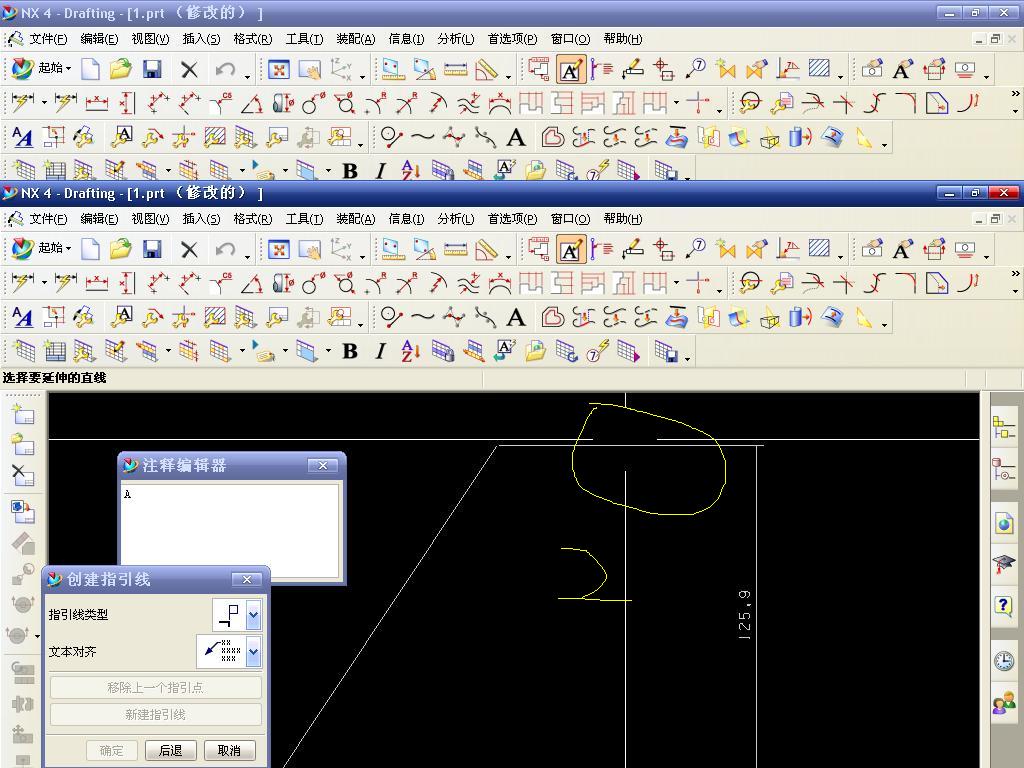Open 文件(F) menu in lower NX window
This screenshot has height=768, width=1024.
(48, 219)
